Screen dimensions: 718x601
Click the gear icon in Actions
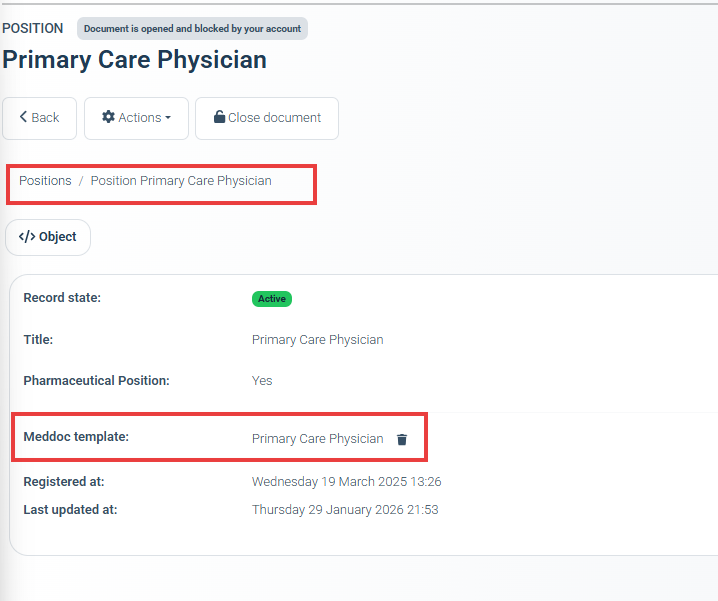(x=108, y=117)
